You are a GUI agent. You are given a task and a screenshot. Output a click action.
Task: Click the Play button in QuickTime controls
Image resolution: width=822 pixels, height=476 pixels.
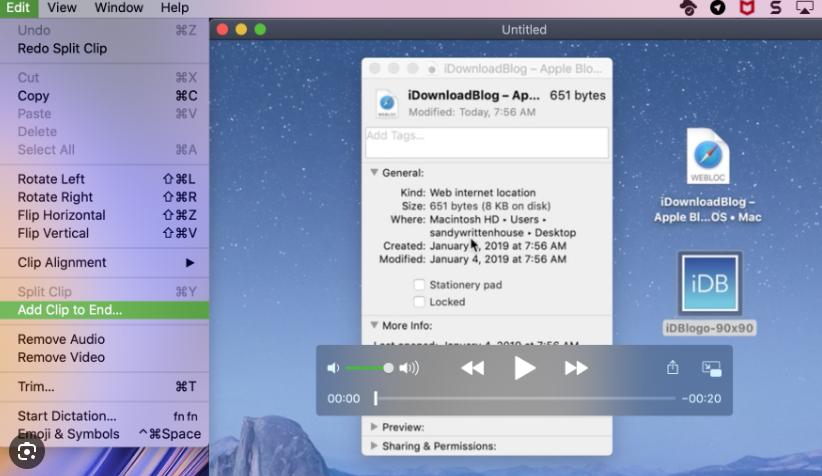525,368
